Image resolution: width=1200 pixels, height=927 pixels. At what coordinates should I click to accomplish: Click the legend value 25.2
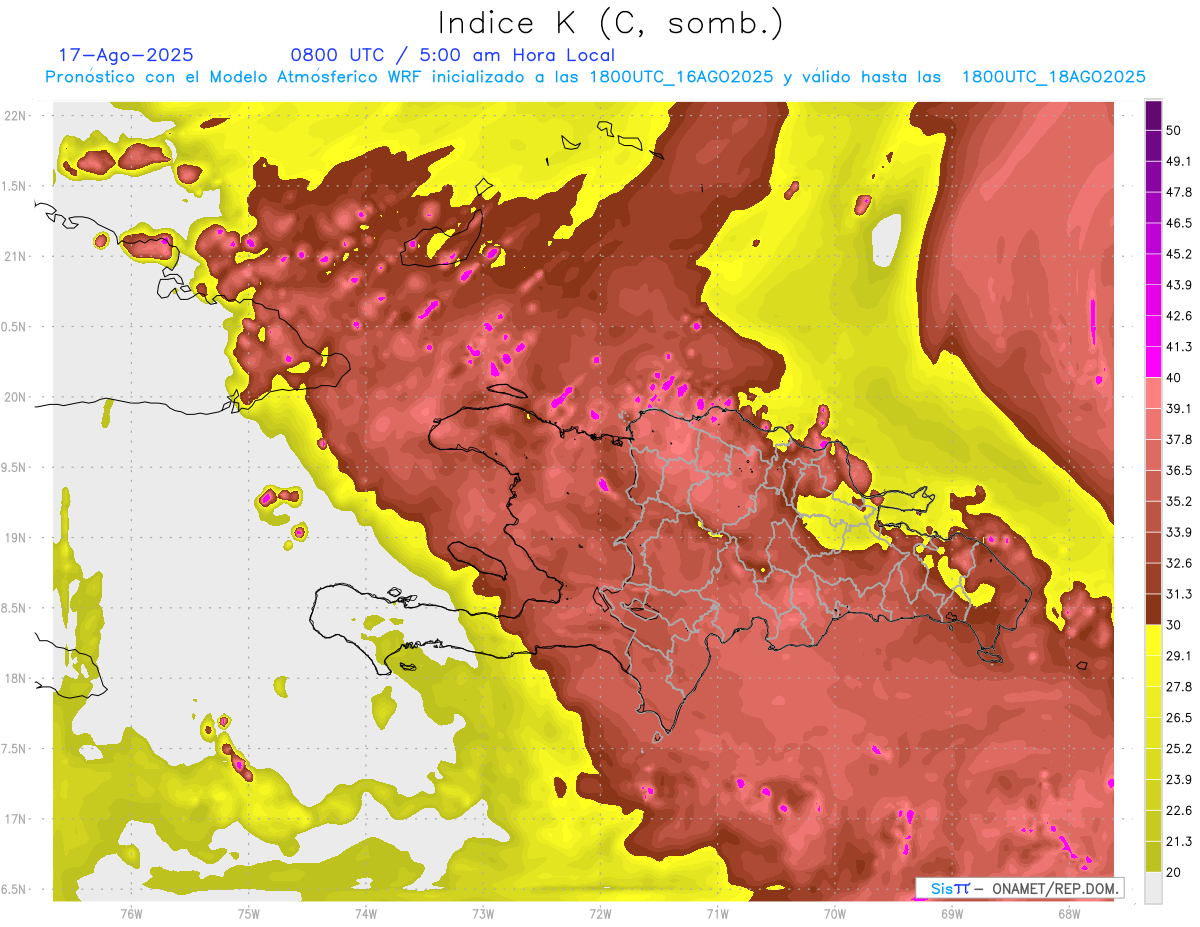[1179, 748]
